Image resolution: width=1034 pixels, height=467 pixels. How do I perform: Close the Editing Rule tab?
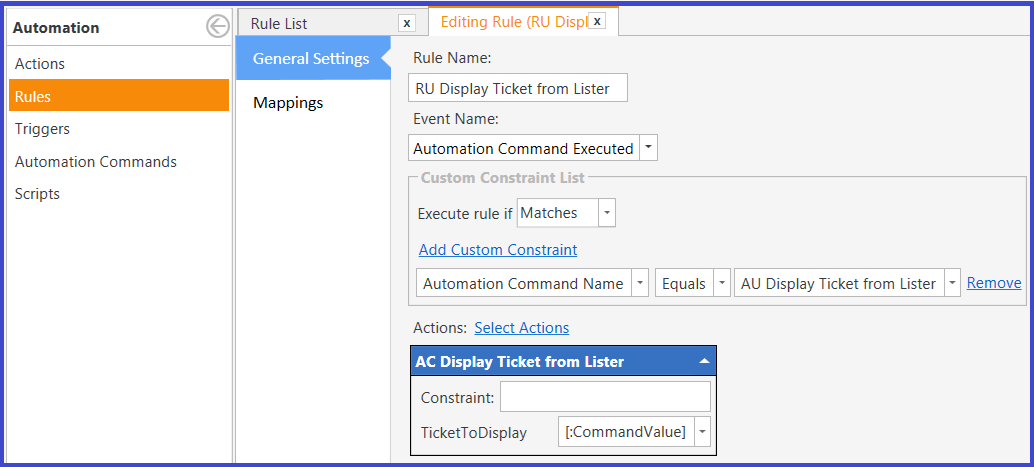tap(596, 21)
